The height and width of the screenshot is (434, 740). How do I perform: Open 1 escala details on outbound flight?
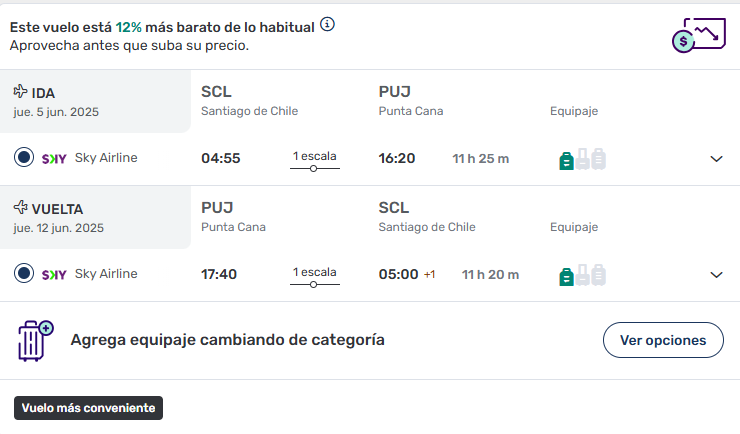[x=315, y=160]
